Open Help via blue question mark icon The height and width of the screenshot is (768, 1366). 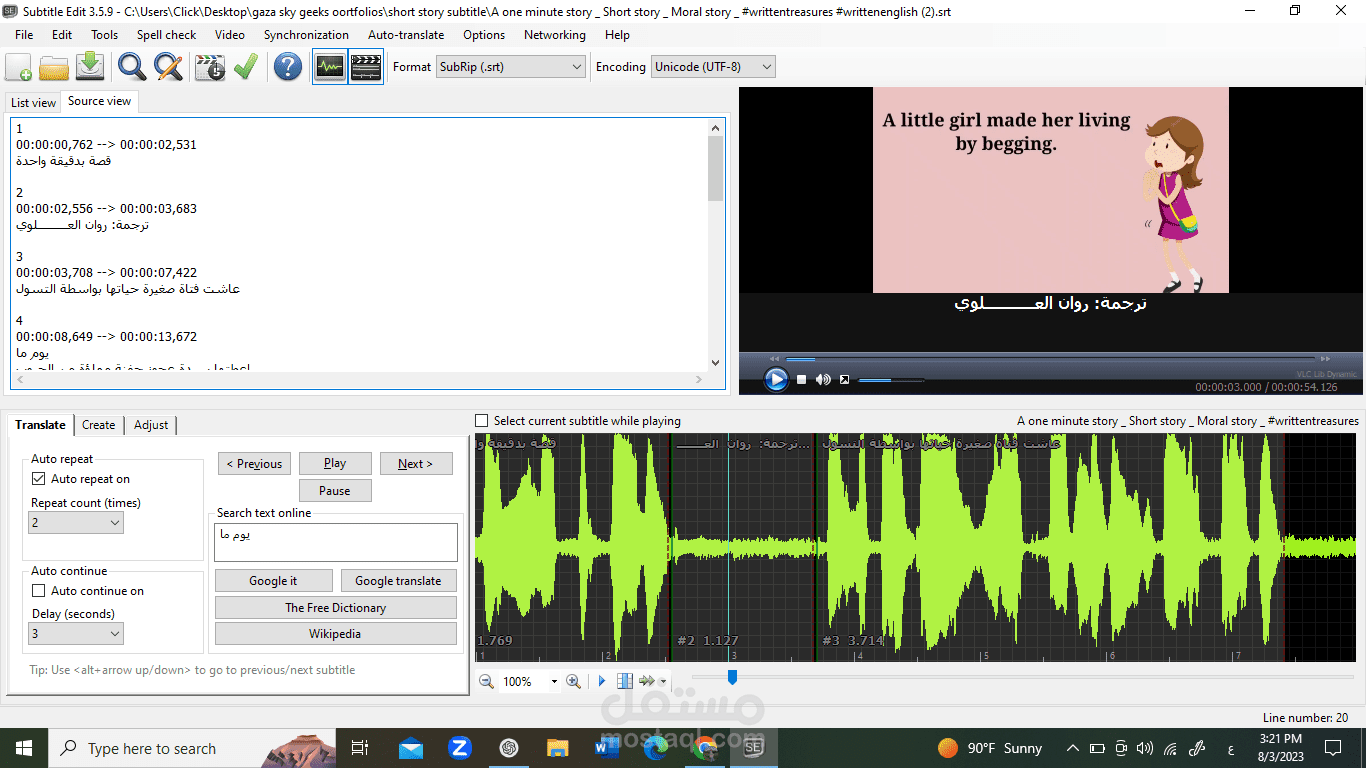[288, 67]
